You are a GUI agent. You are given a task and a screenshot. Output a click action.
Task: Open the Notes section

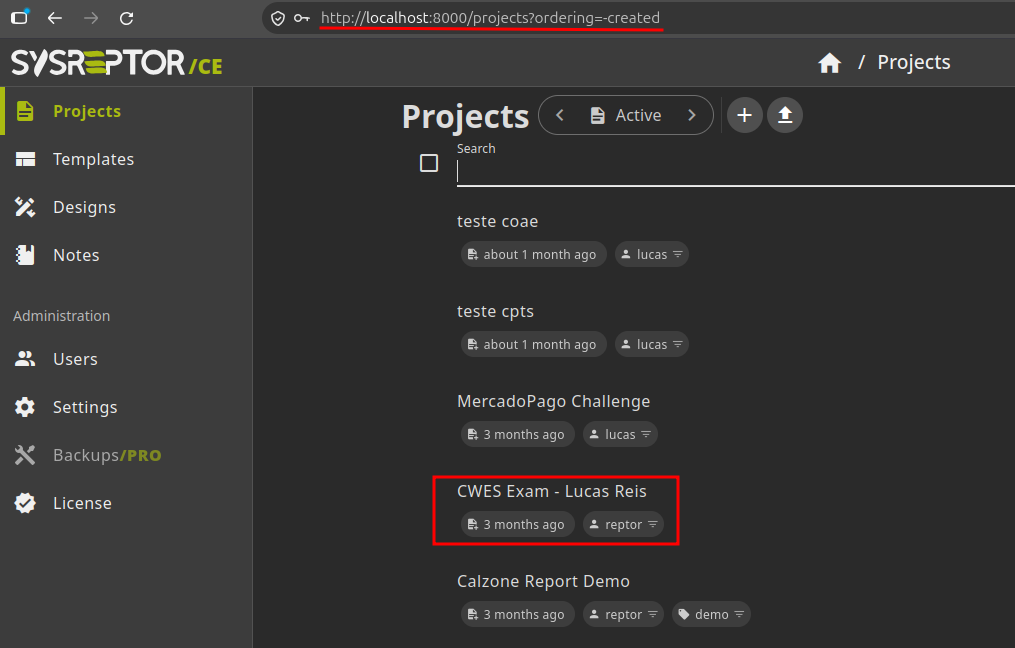[126, 255]
